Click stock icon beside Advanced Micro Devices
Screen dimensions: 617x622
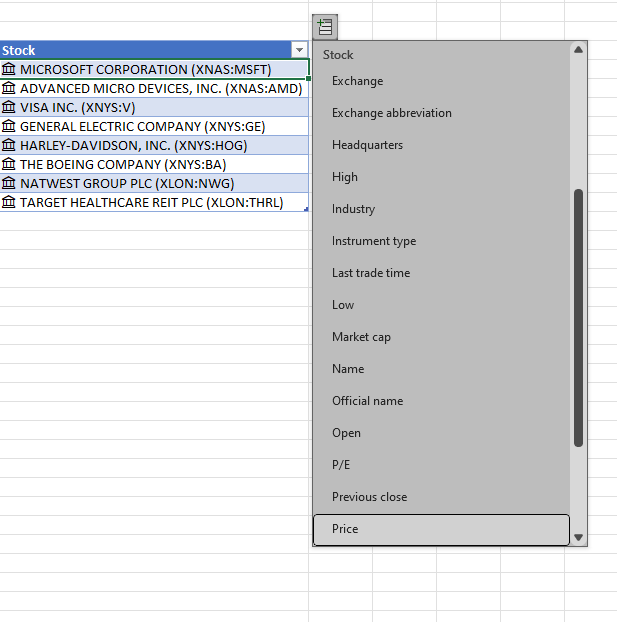(8, 88)
